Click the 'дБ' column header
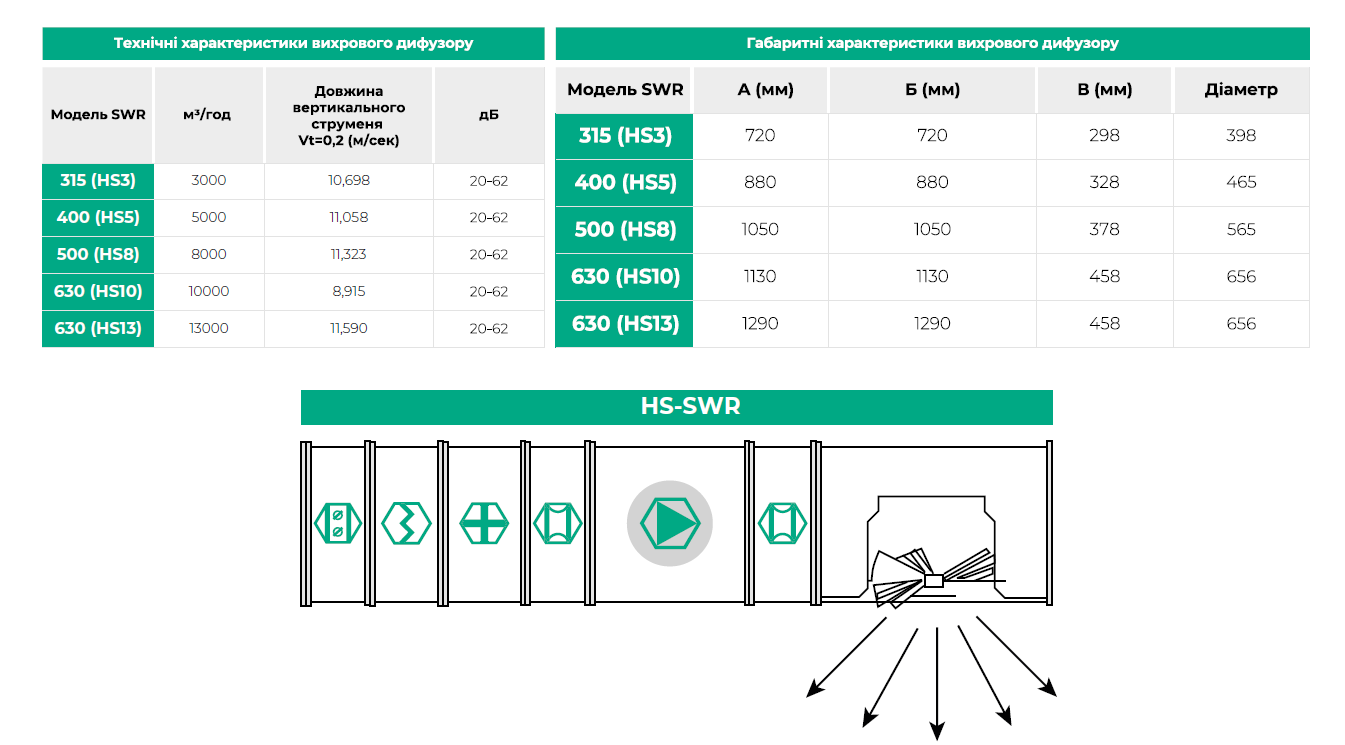1345x745 pixels. [488, 115]
